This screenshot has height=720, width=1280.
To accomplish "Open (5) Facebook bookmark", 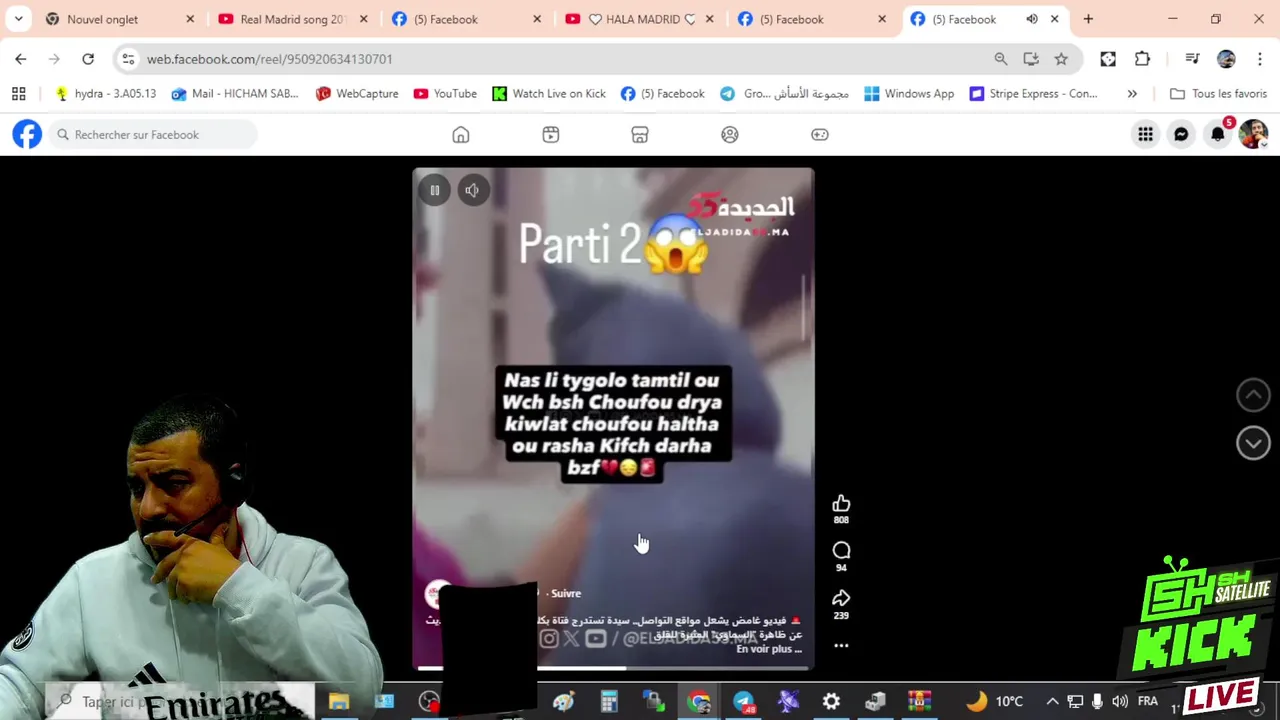I will click(x=662, y=93).
